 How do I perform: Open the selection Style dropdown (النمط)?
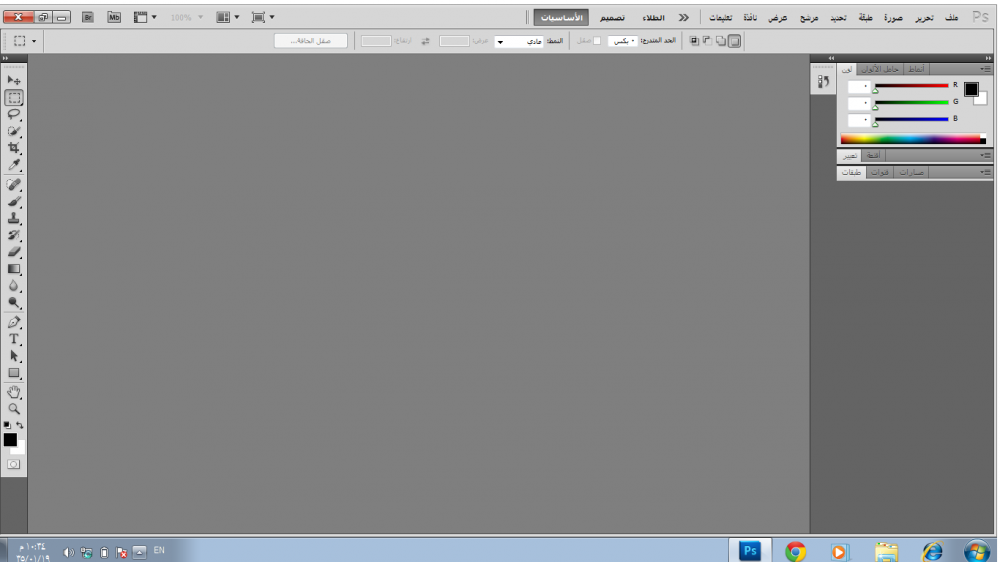516,41
